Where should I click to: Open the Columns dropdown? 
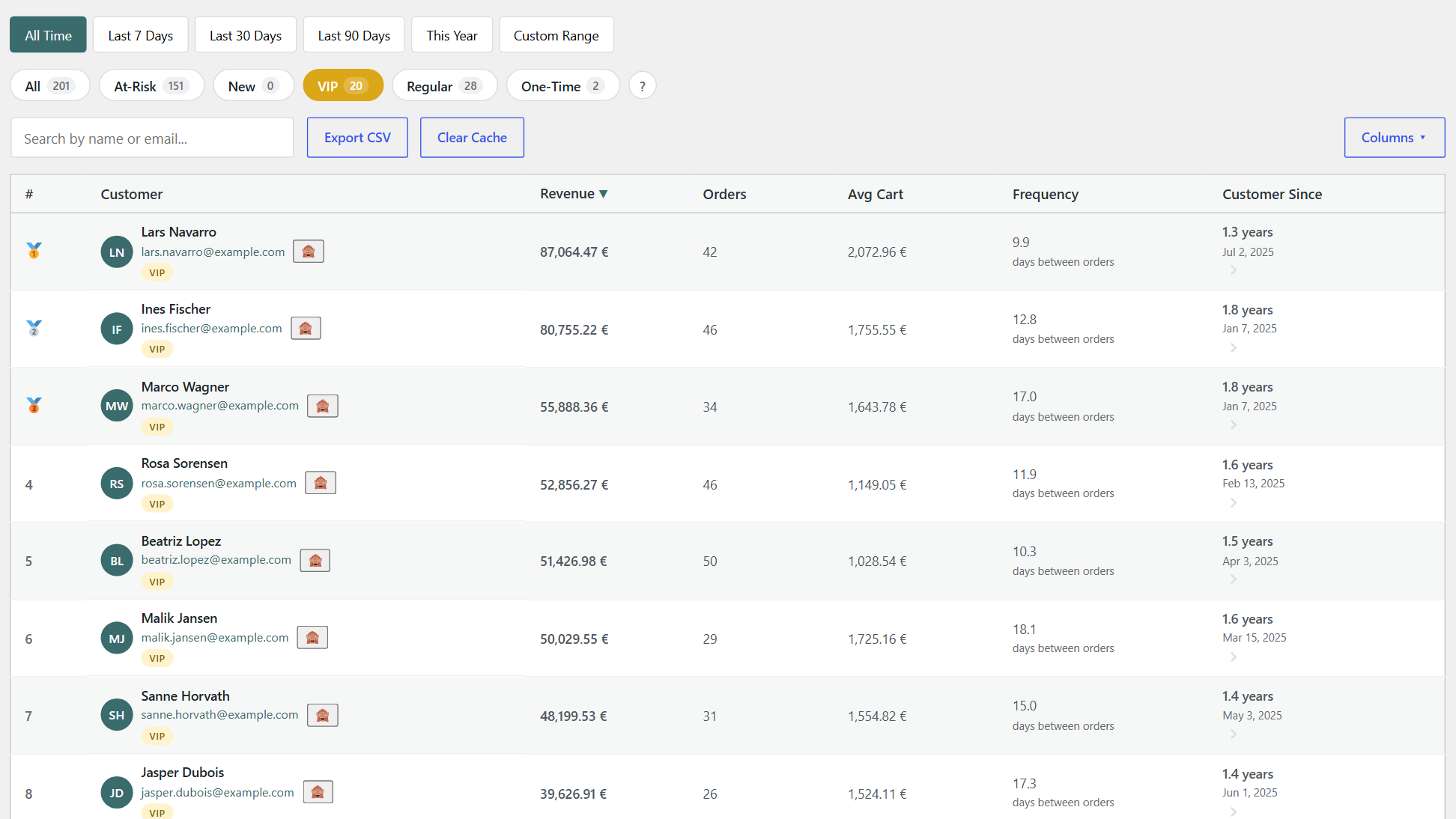coord(1394,138)
